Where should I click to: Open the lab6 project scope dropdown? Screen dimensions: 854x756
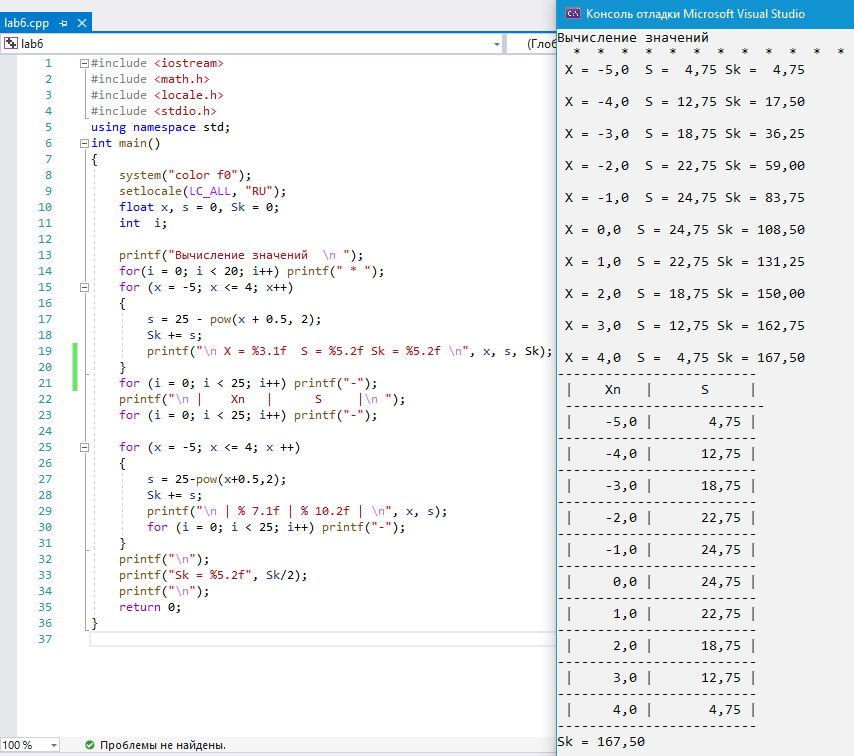tap(497, 44)
